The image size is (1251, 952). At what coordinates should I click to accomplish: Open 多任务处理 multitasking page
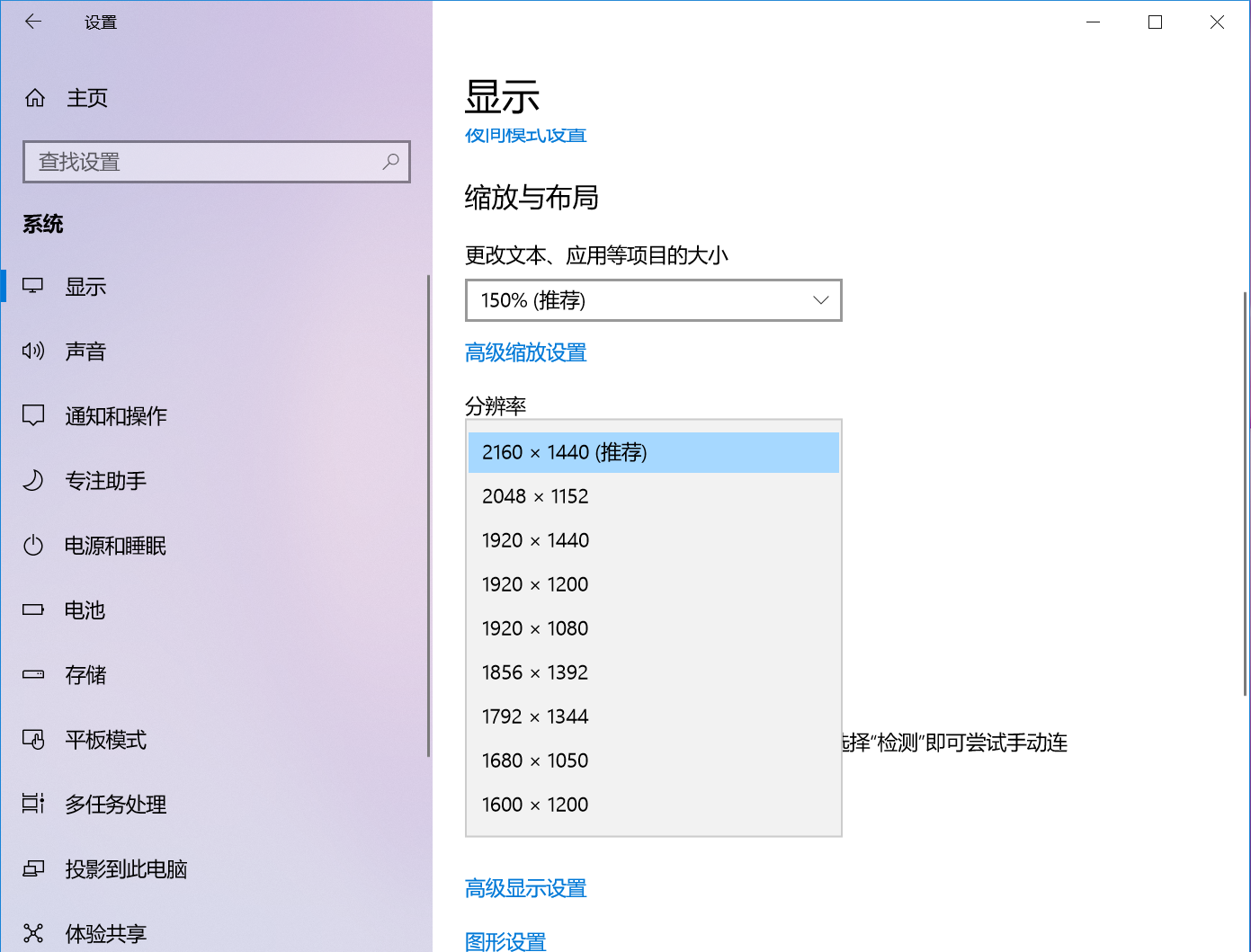pos(115,805)
